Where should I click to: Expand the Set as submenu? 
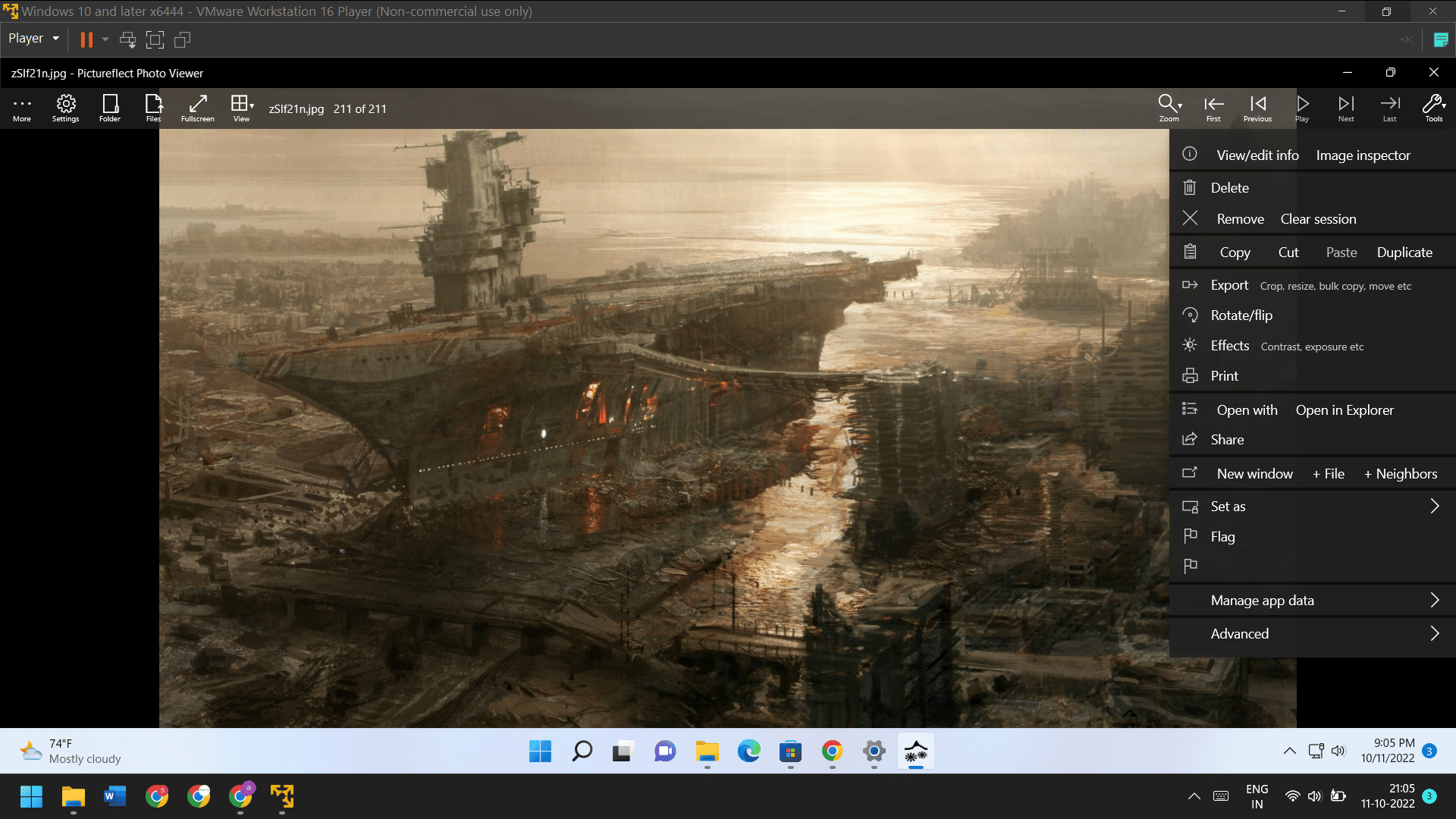1437,505
